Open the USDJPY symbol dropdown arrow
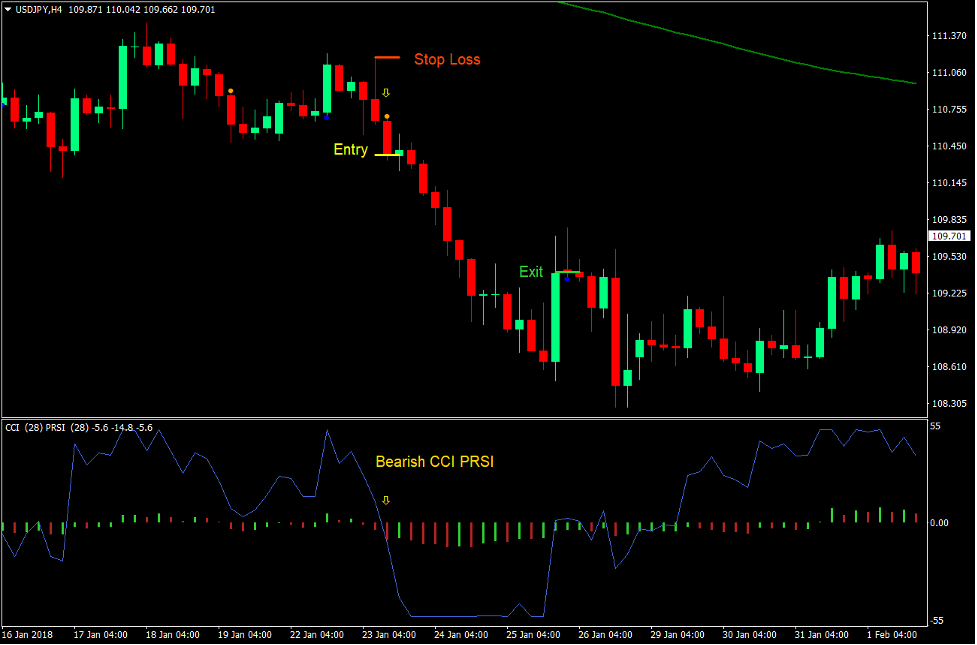This screenshot has height=645, width=977. point(8,7)
